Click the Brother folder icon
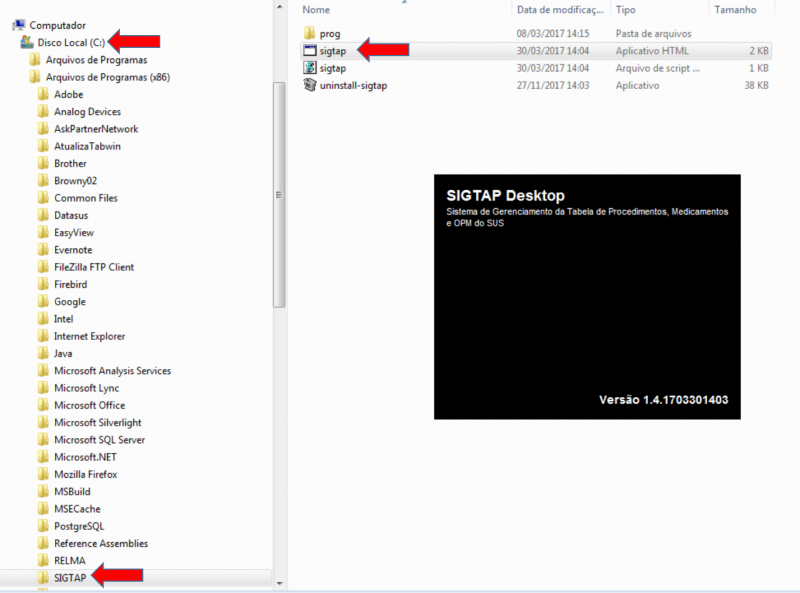This screenshot has width=800, height=593. (43, 163)
